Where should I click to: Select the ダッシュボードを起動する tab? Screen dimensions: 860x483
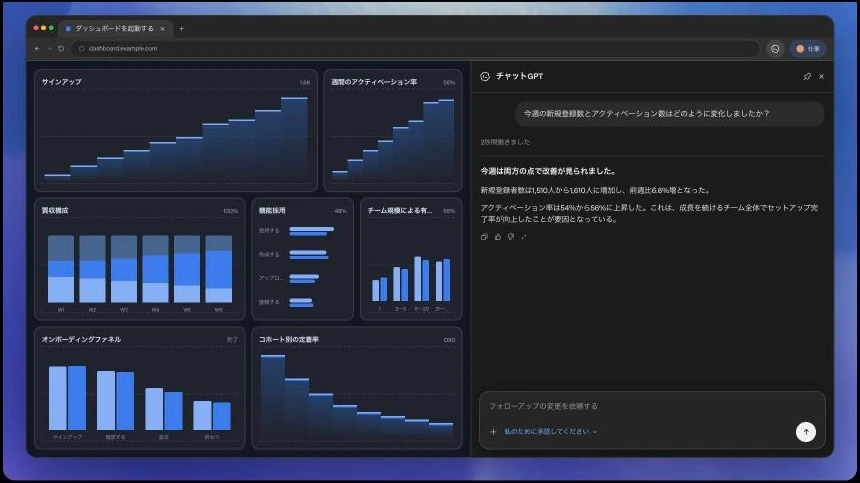pos(115,29)
